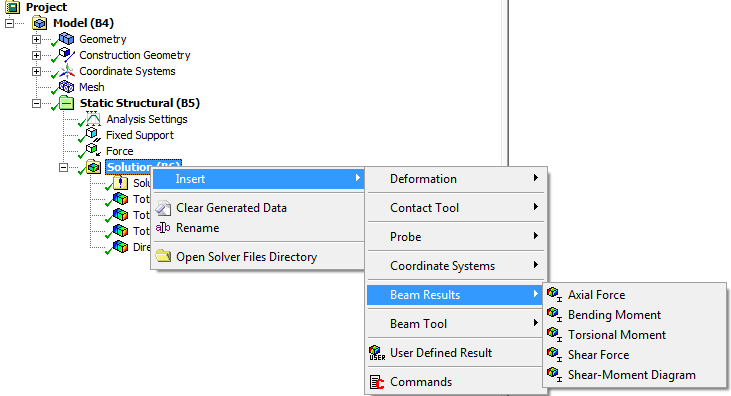Click the Static Structural folder icon

pyautogui.click(x=66, y=103)
